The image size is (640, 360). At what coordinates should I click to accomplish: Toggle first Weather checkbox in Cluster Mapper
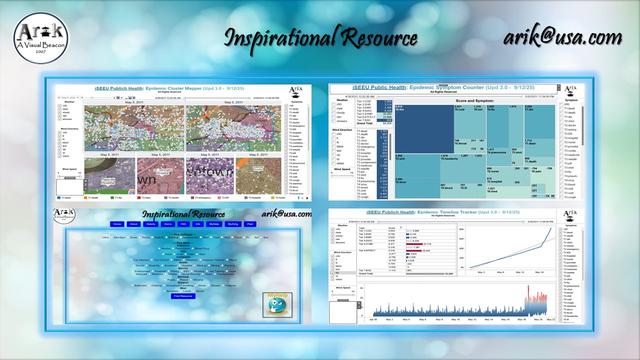60,106
